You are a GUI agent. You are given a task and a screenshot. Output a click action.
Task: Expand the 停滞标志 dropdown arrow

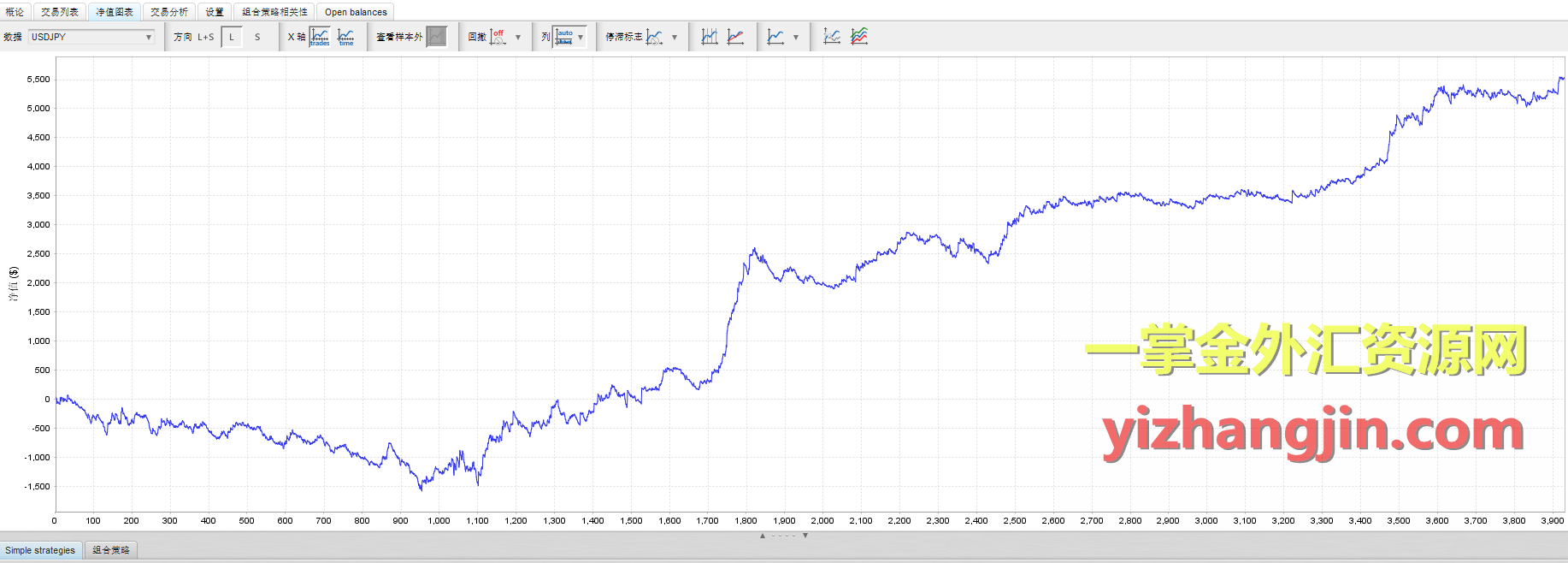(x=675, y=38)
